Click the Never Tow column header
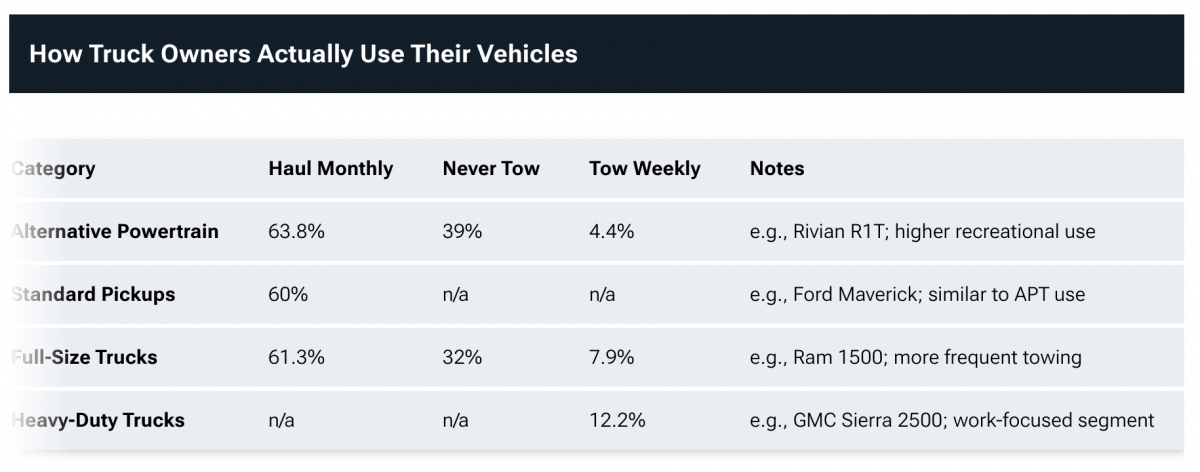The height and width of the screenshot is (472, 1200). tap(491, 169)
